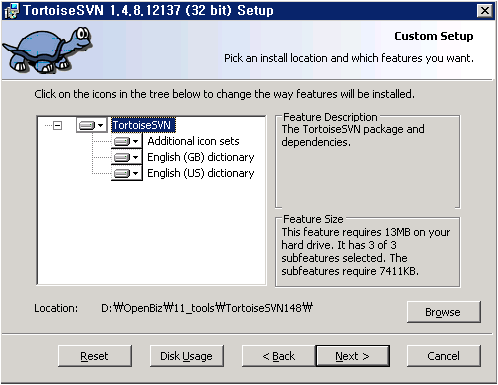
Task: Select the English (GB) dictionary feature
Action: [201, 157]
